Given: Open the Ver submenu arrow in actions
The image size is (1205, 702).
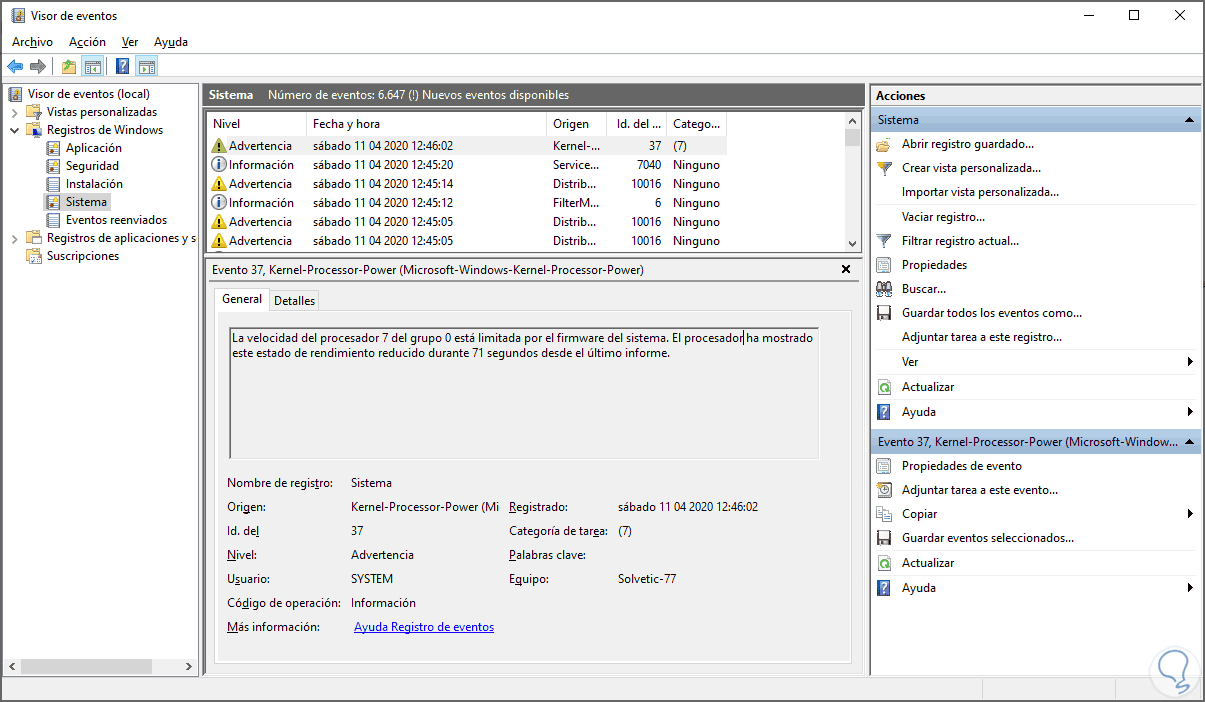Looking at the screenshot, I should 1189,362.
